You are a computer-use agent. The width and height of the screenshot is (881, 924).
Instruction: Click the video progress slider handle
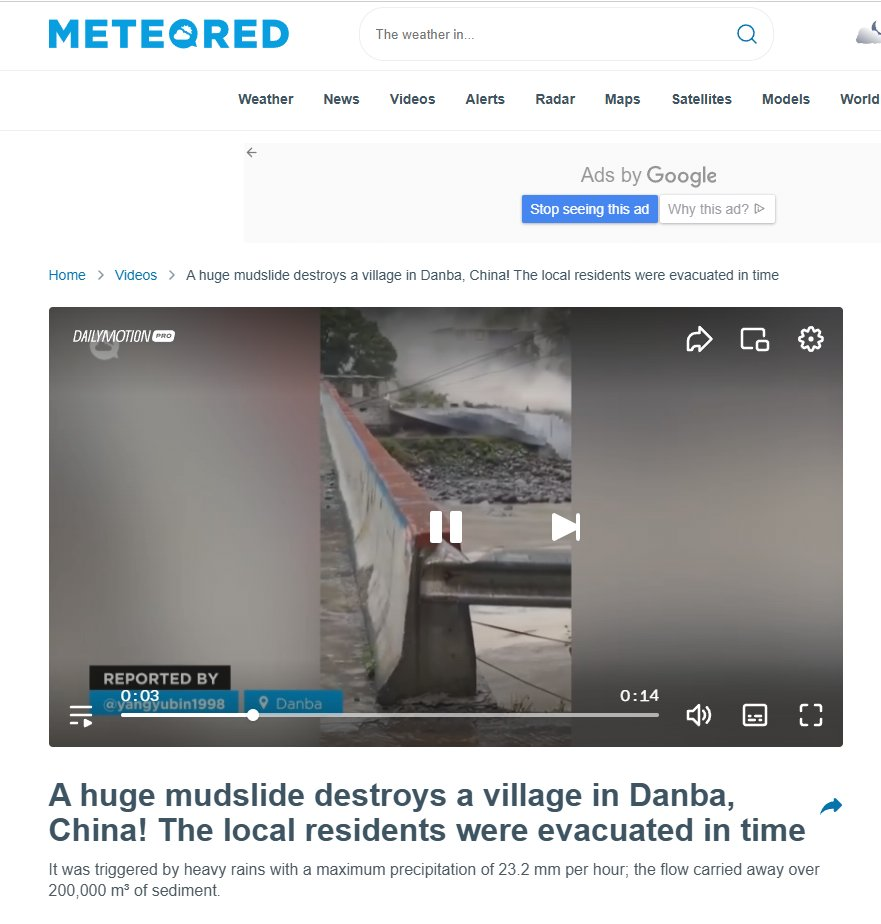pyautogui.click(x=253, y=715)
